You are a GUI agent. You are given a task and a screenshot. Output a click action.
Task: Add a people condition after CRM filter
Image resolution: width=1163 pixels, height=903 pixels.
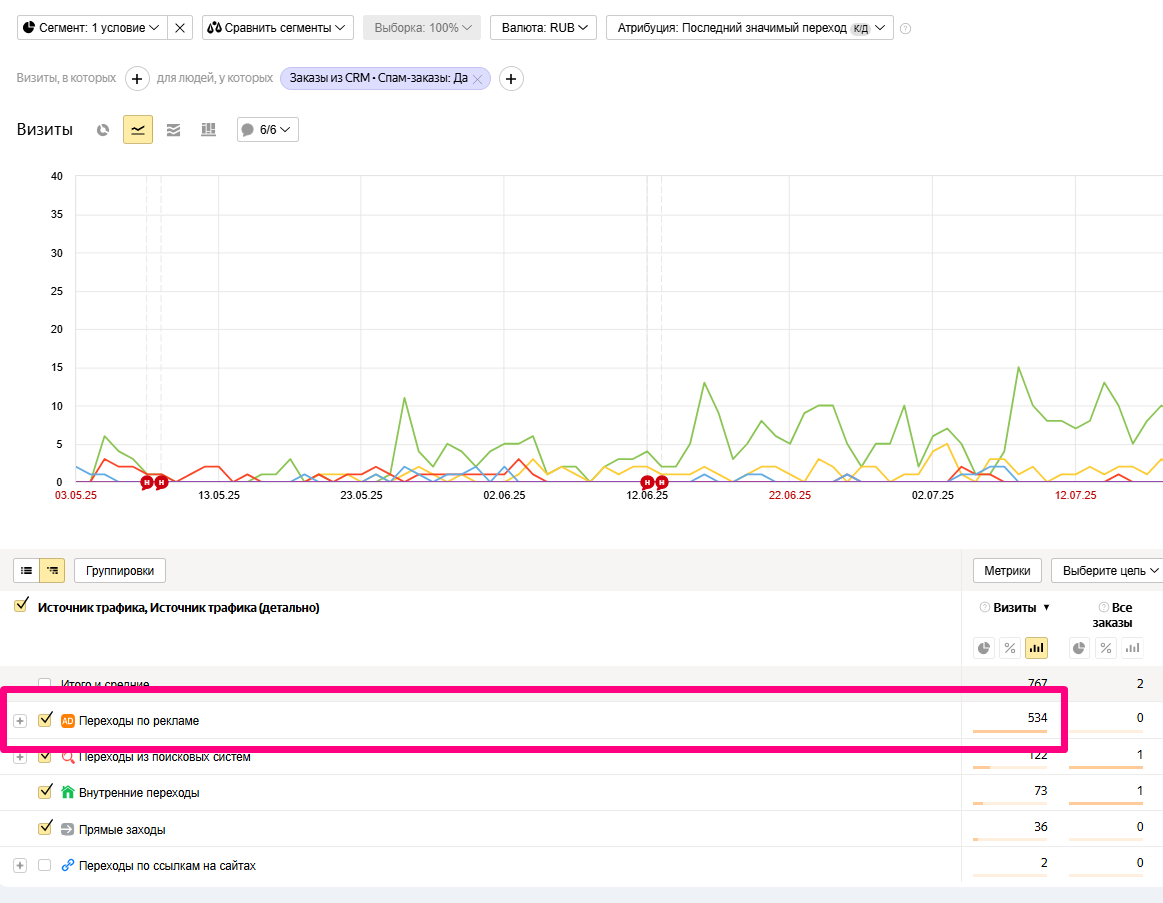pyautogui.click(x=511, y=78)
